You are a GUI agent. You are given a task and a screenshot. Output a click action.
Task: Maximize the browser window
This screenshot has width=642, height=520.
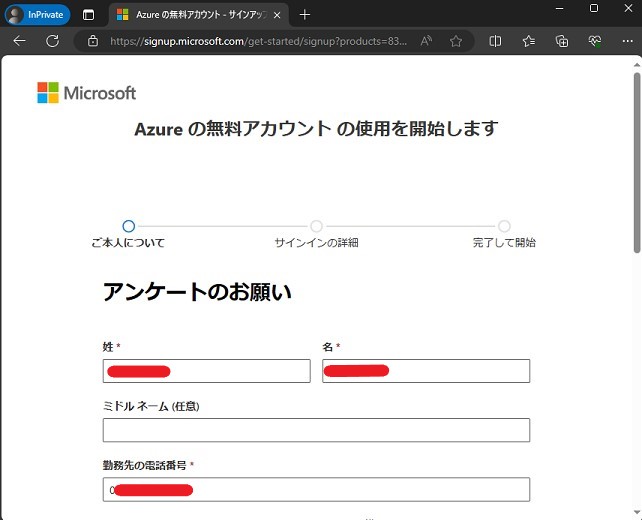click(594, 8)
